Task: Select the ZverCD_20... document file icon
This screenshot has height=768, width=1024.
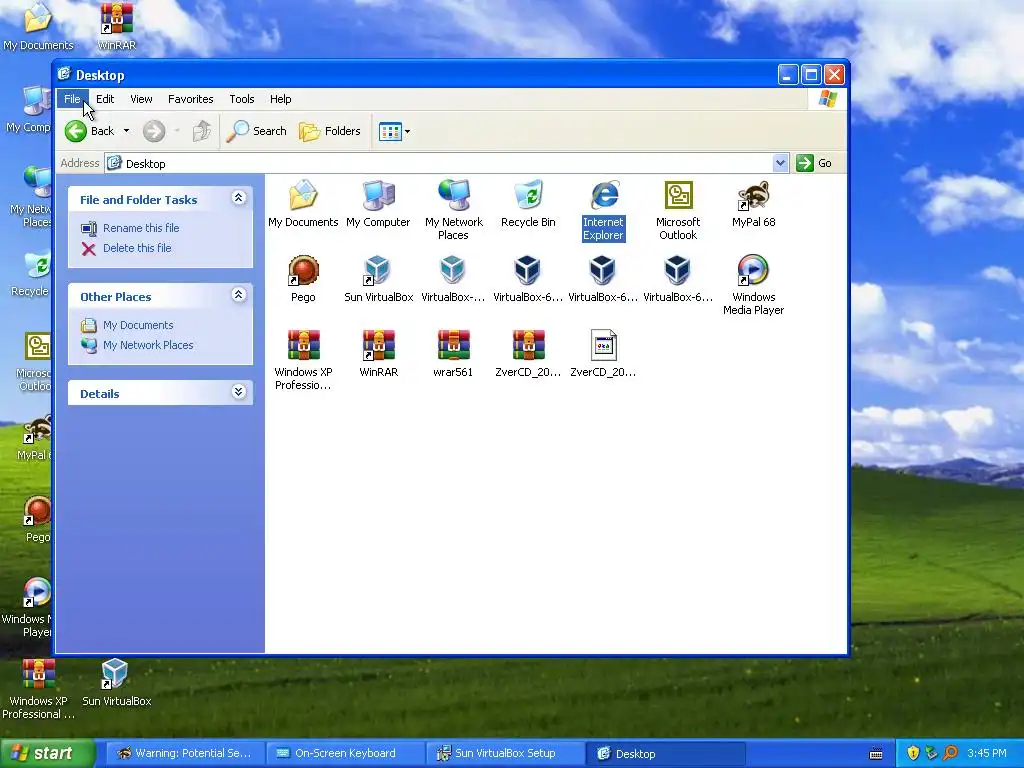Action: [x=603, y=353]
